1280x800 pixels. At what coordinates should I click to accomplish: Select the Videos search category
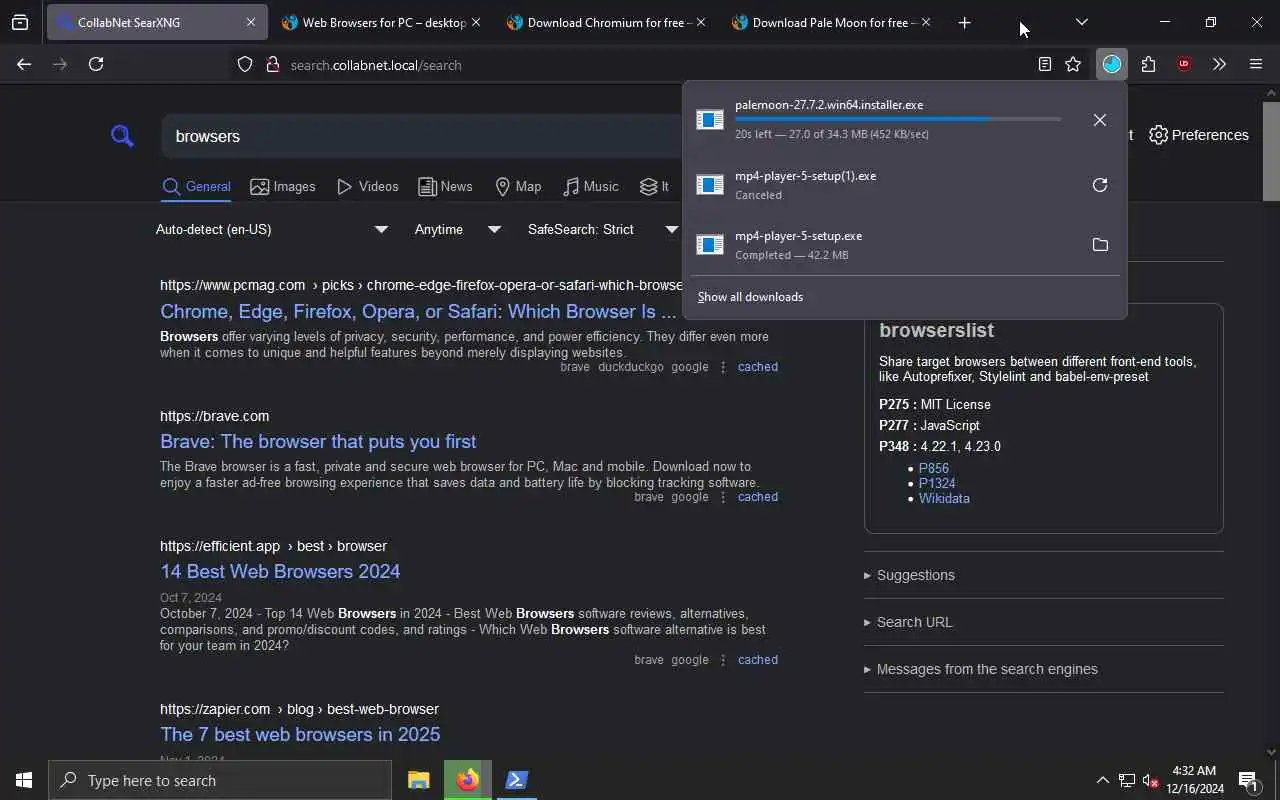click(x=368, y=187)
